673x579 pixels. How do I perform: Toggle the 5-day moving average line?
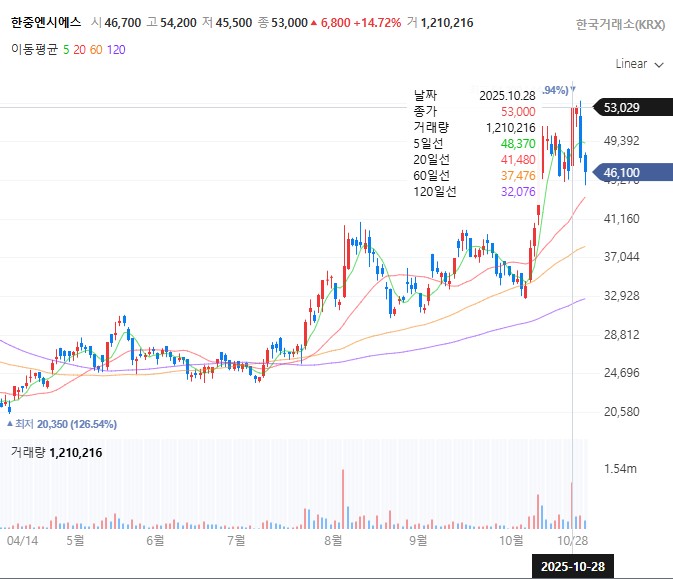65,49
